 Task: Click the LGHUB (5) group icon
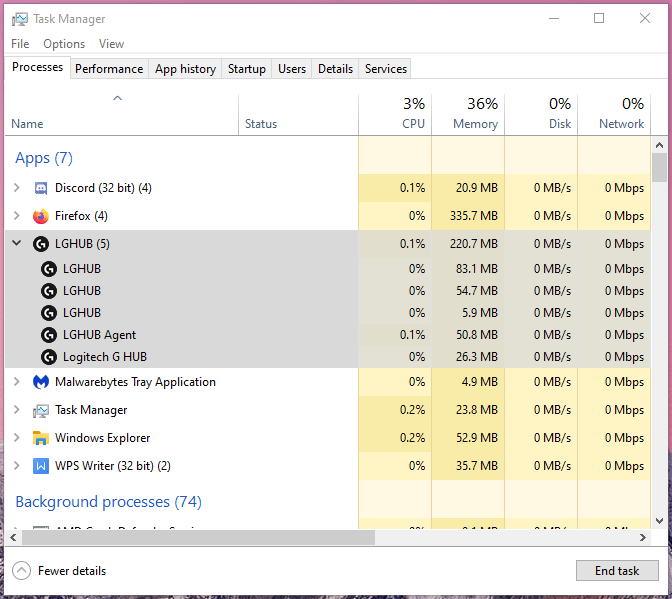point(41,244)
